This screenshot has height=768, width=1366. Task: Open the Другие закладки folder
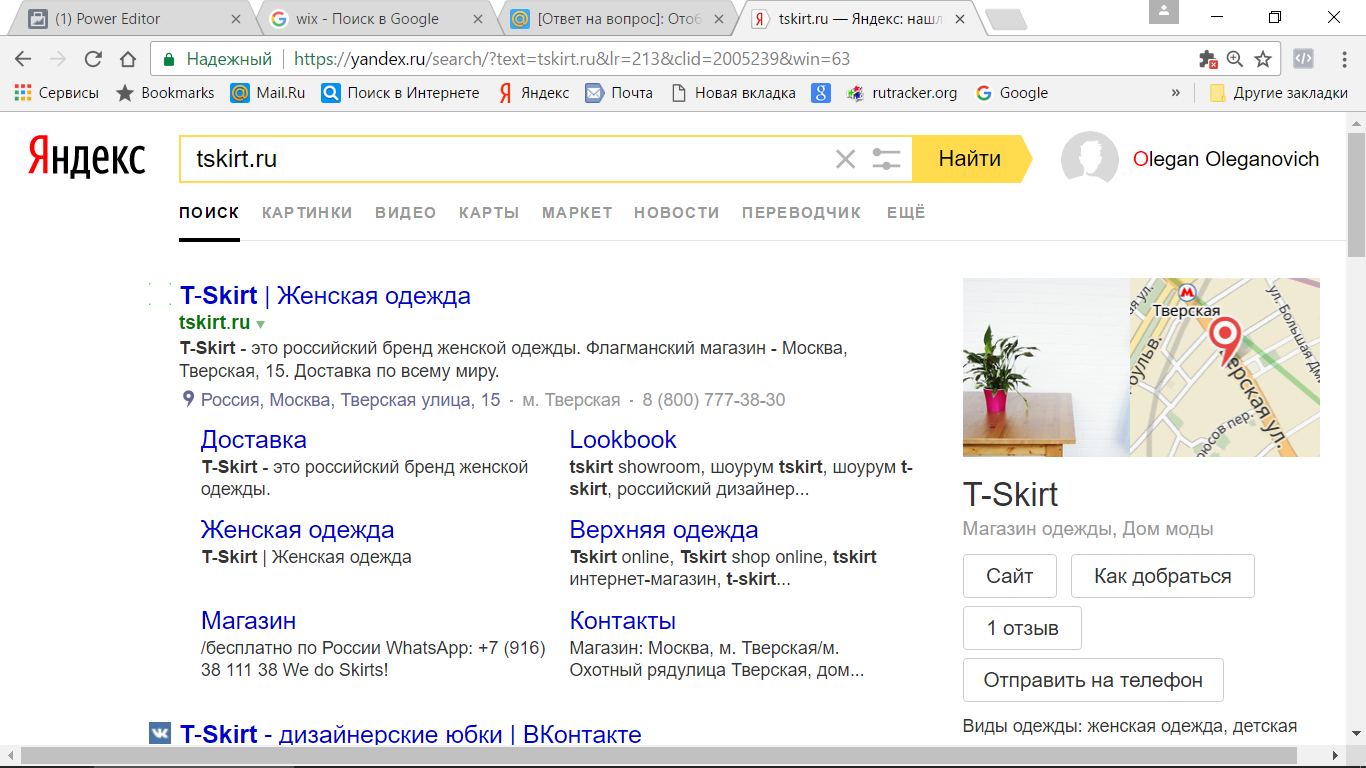1278,93
